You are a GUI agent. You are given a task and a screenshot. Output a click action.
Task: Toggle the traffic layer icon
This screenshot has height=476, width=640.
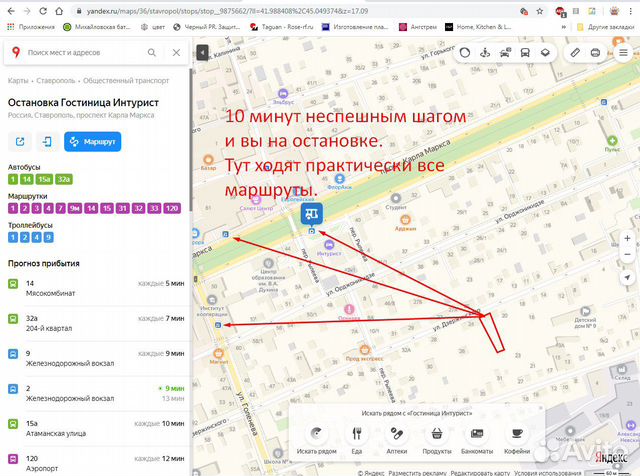tap(465, 53)
